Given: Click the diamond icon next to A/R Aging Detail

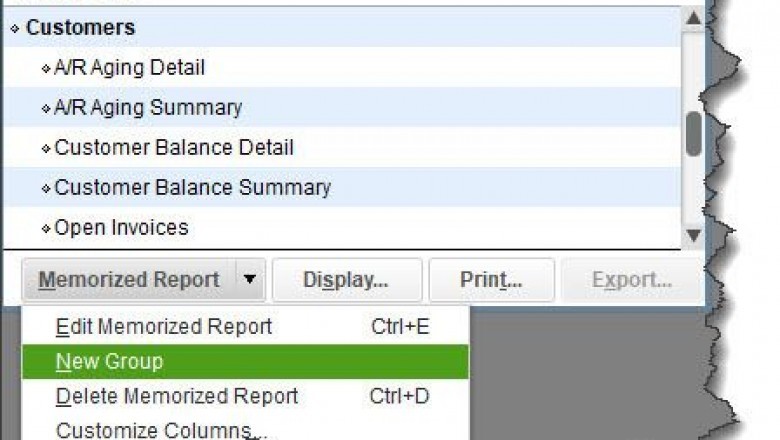Looking at the screenshot, I should tap(46, 69).
